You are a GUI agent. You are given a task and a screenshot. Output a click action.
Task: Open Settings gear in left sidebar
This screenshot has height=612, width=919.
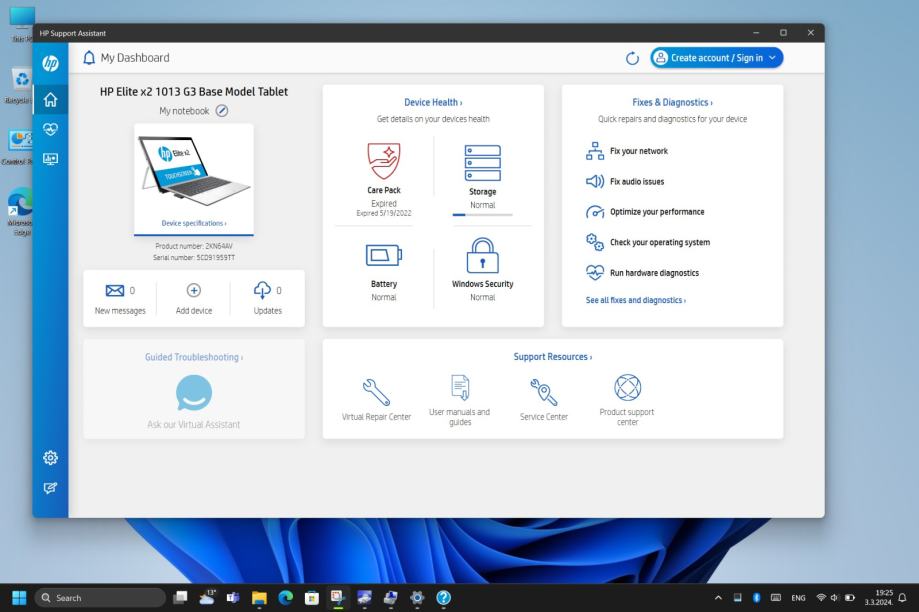(x=50, y=457)
